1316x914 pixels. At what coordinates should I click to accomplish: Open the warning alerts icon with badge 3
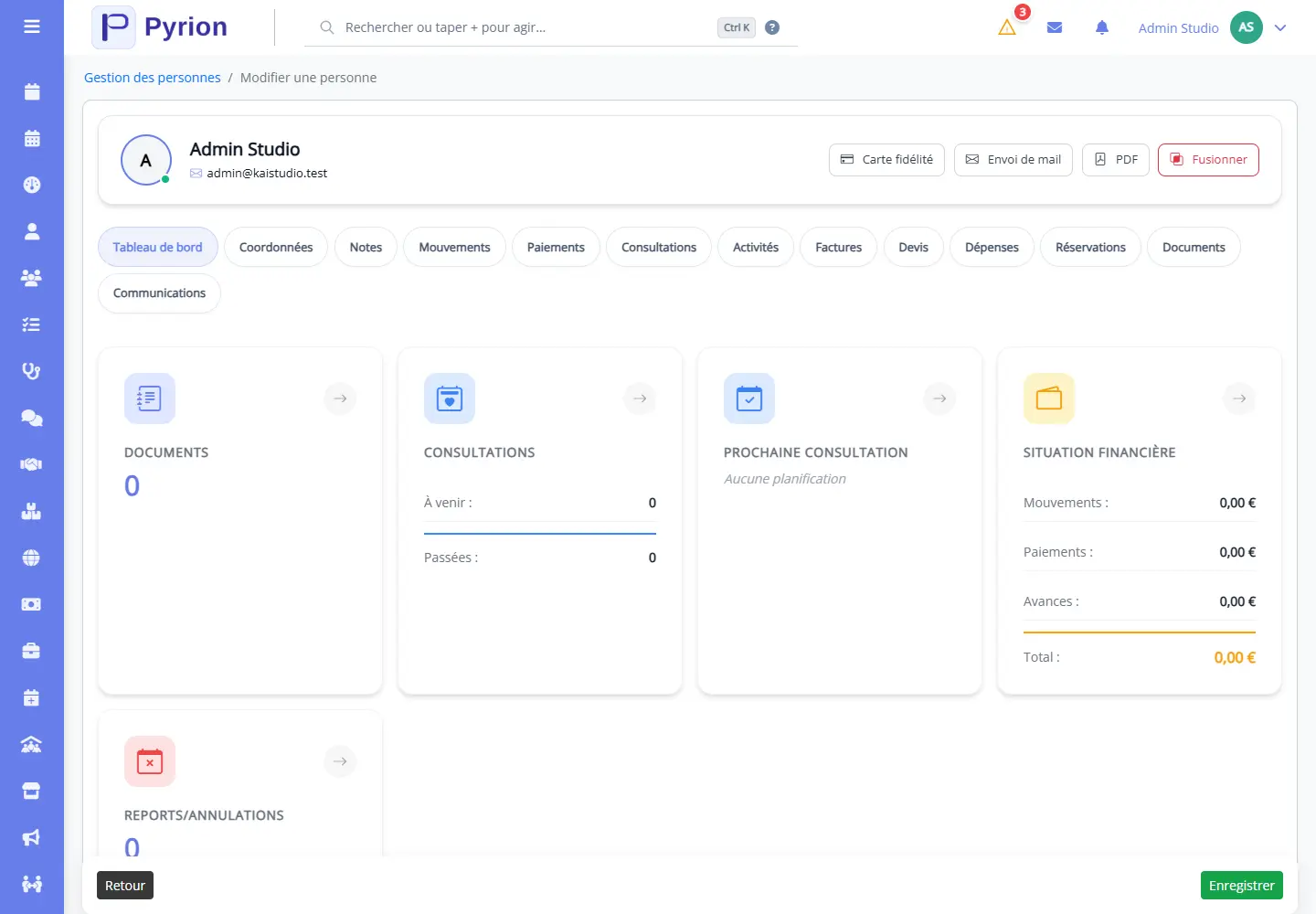tap(1007, 27)
